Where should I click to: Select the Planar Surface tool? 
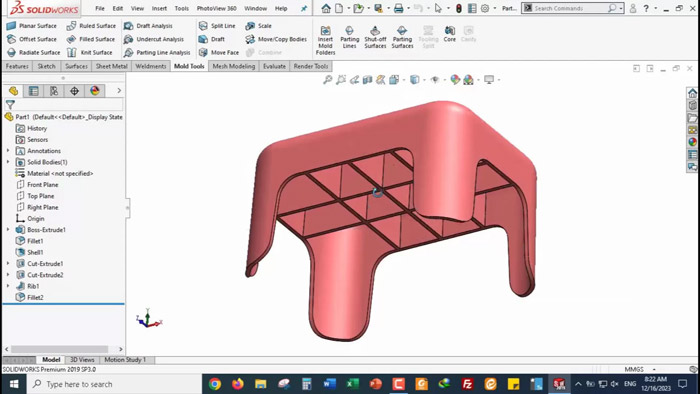coord(32,26)
